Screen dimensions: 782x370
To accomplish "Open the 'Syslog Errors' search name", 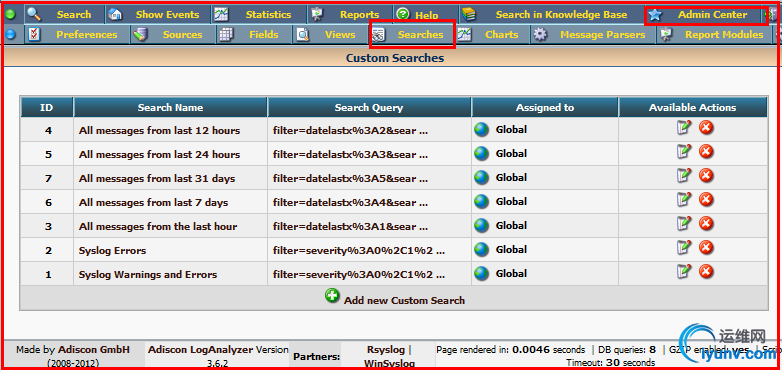I will [112, 250].
